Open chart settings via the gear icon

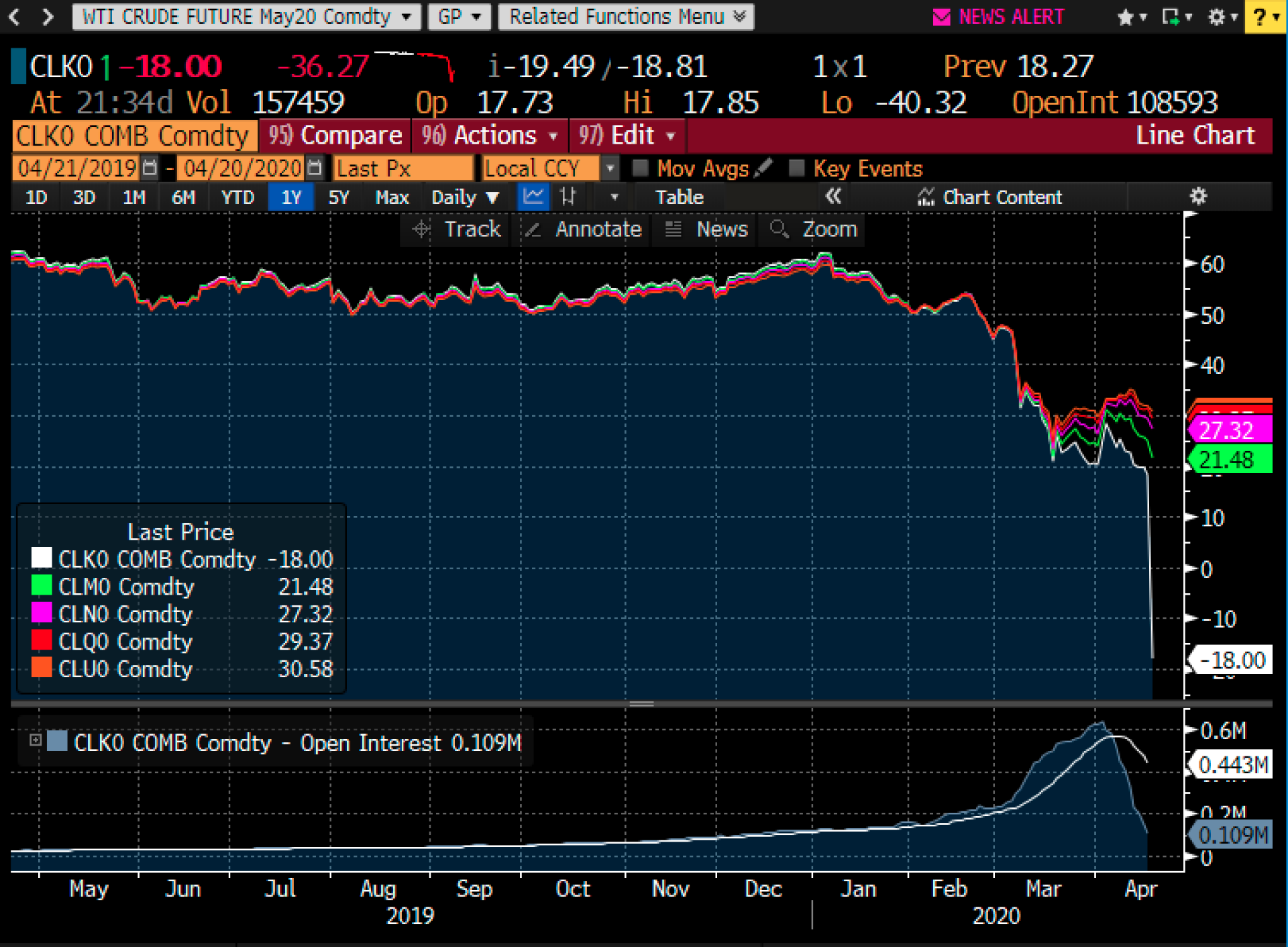pos(1198,197)
